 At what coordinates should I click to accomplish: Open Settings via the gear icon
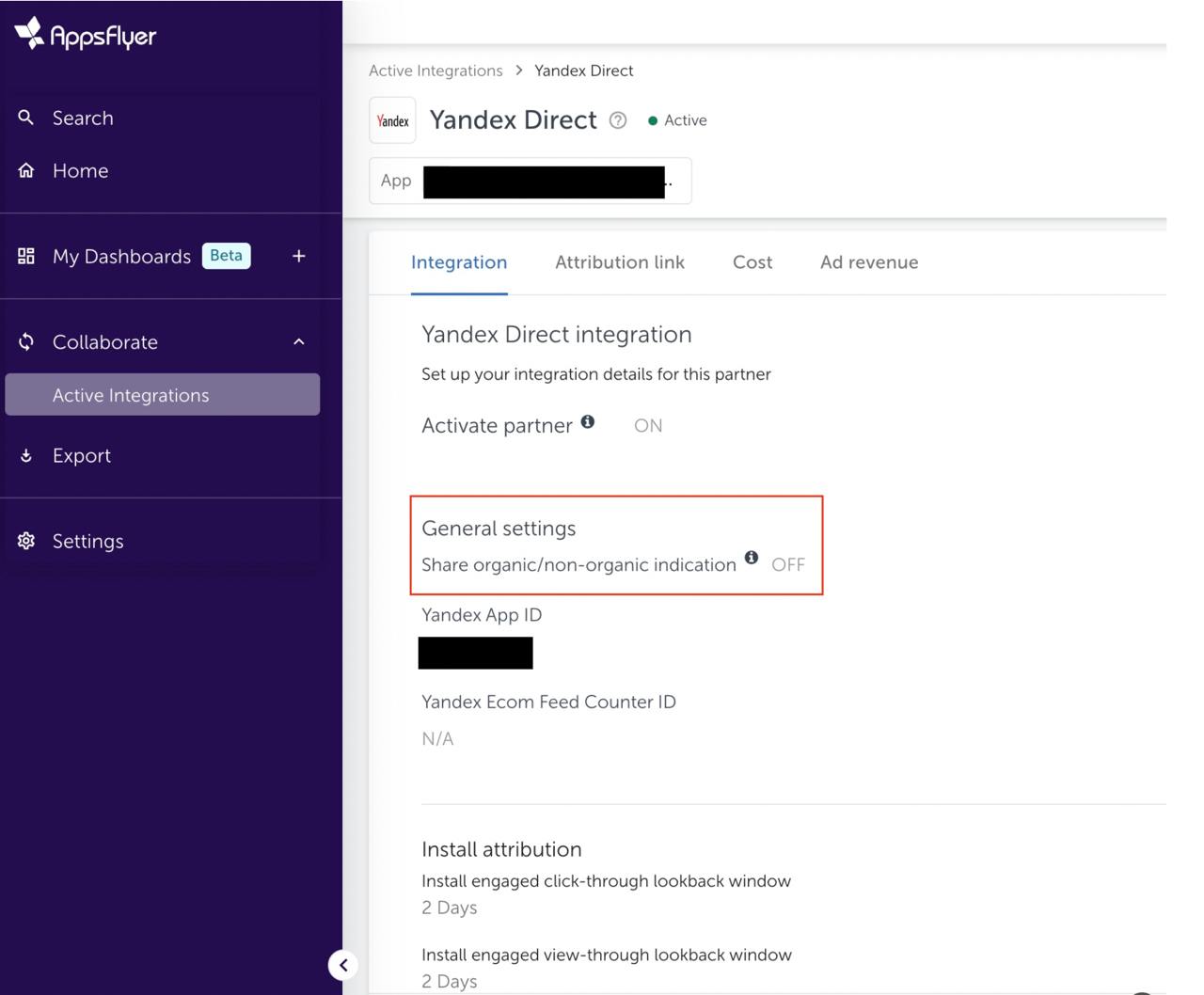coord(26,541)
